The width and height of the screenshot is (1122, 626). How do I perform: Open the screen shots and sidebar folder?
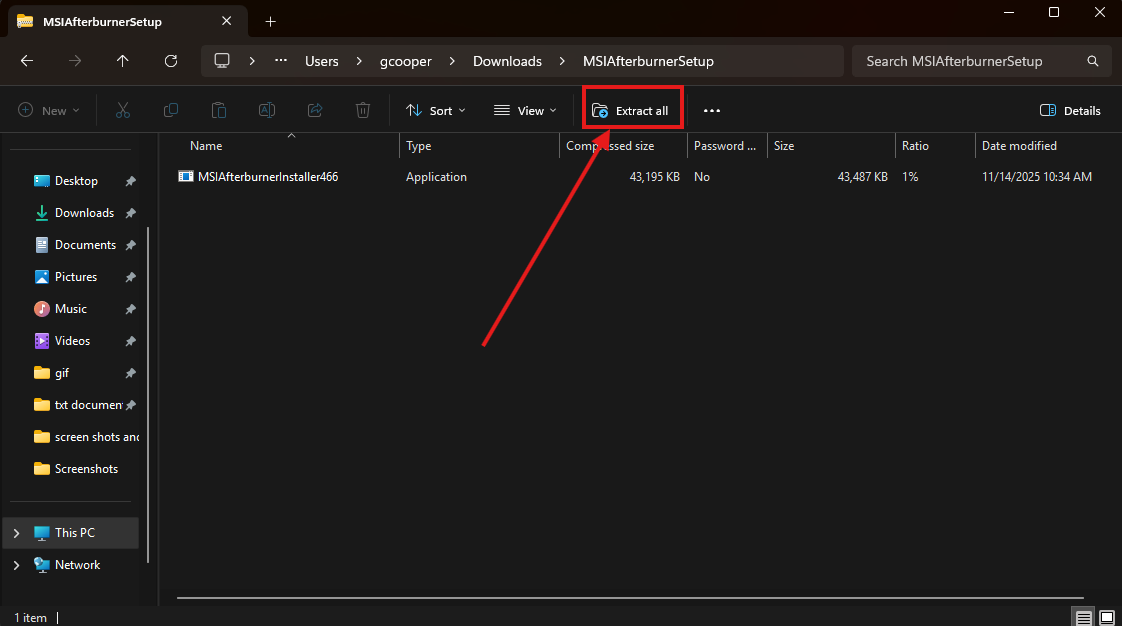(x=97, y=437)
